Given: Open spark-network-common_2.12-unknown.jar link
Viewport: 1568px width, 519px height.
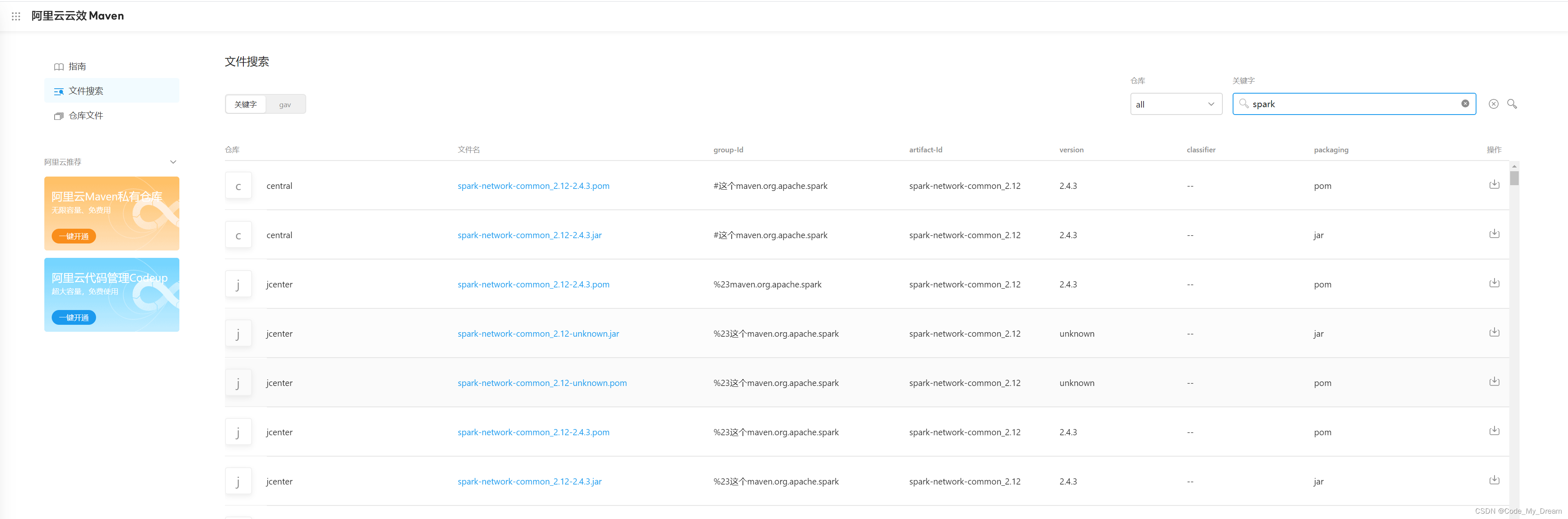Looking at the screenshot, I should [x=538, y=334].
